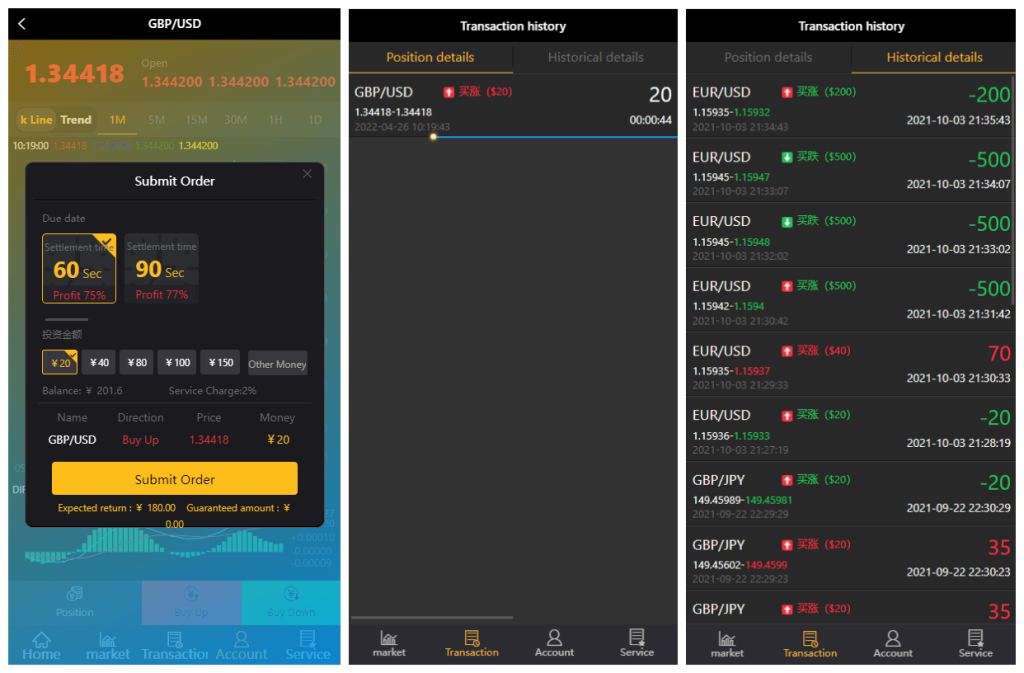Pick the ¥40 investment amount

(x=99, y=363)
